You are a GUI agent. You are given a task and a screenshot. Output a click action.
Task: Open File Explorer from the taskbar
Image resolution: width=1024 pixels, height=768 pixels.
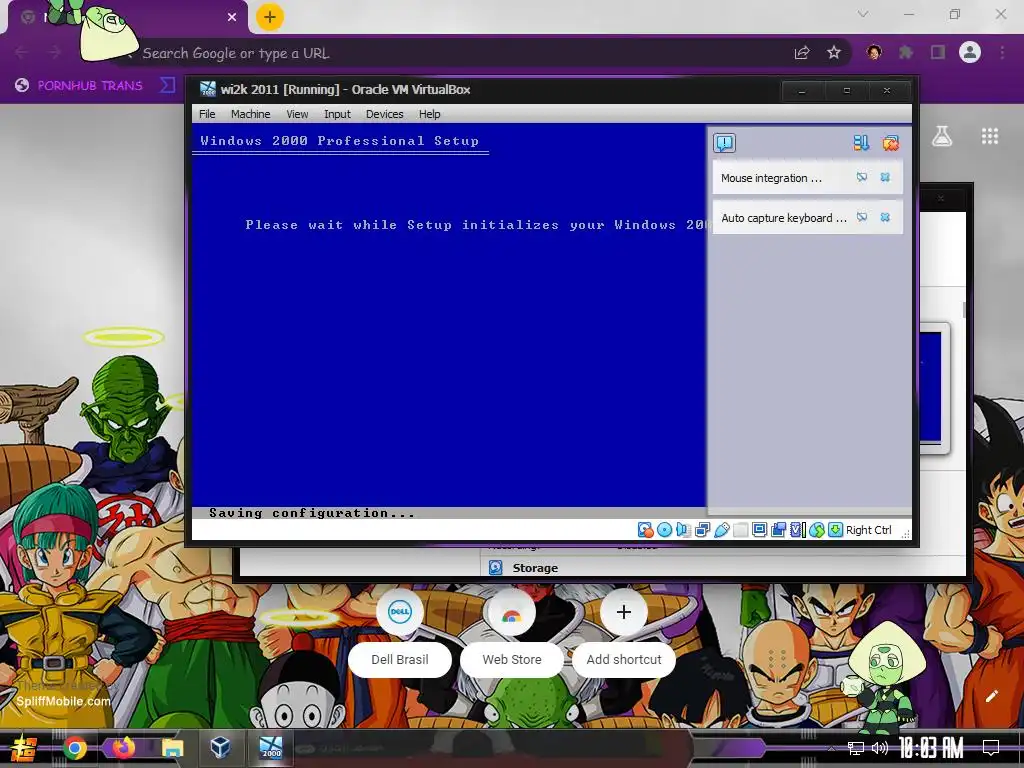(x=172, y=748)
